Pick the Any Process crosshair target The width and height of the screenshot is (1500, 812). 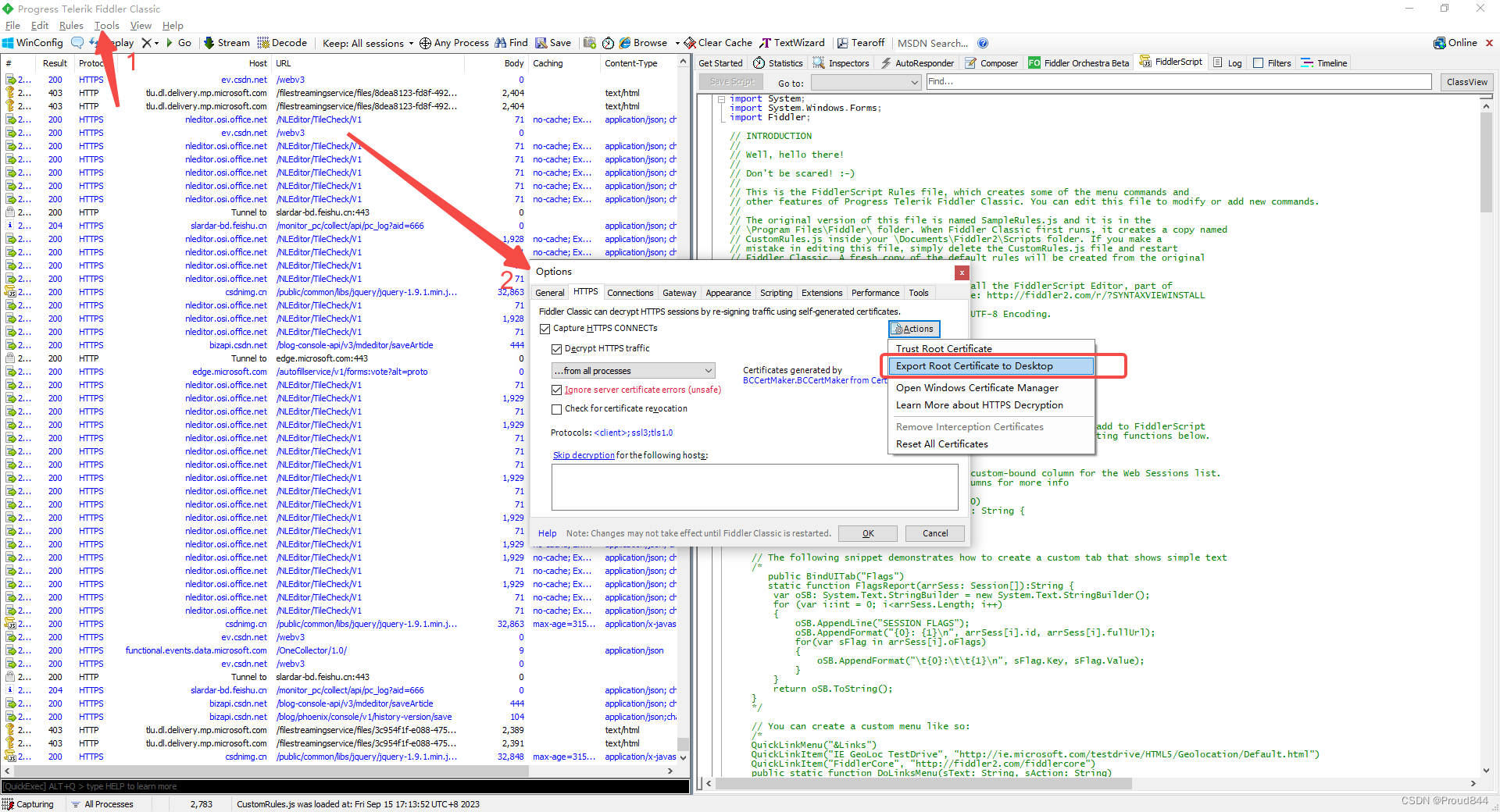tap(454, 43)
